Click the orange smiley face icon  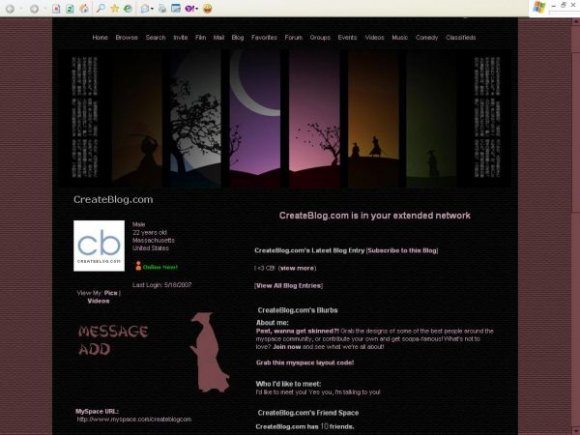pos(208,9)
